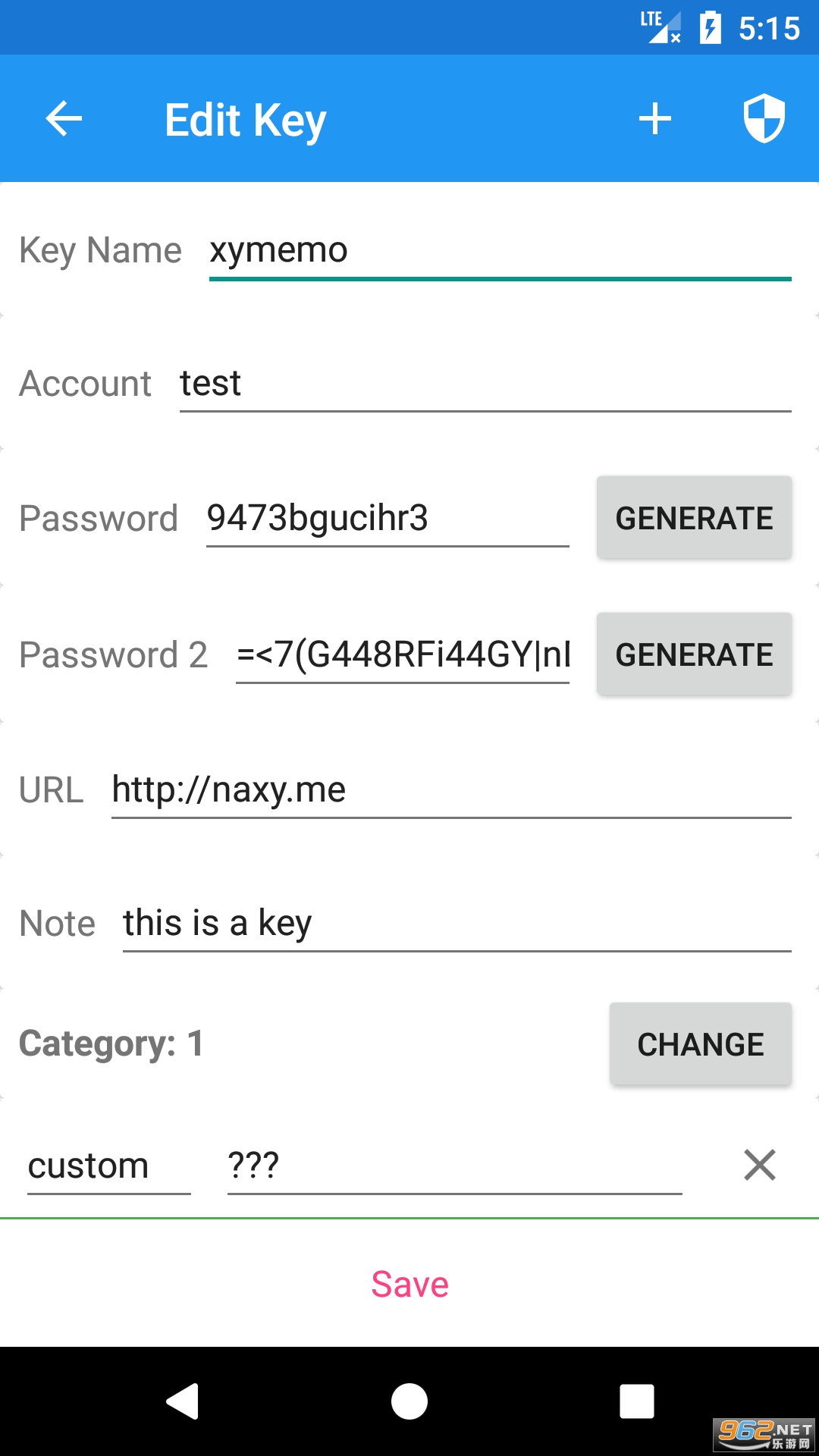The width and height of the screenshot is (819, 1456).
Task: Open recent apps square button
Action: click(637, 1401)
